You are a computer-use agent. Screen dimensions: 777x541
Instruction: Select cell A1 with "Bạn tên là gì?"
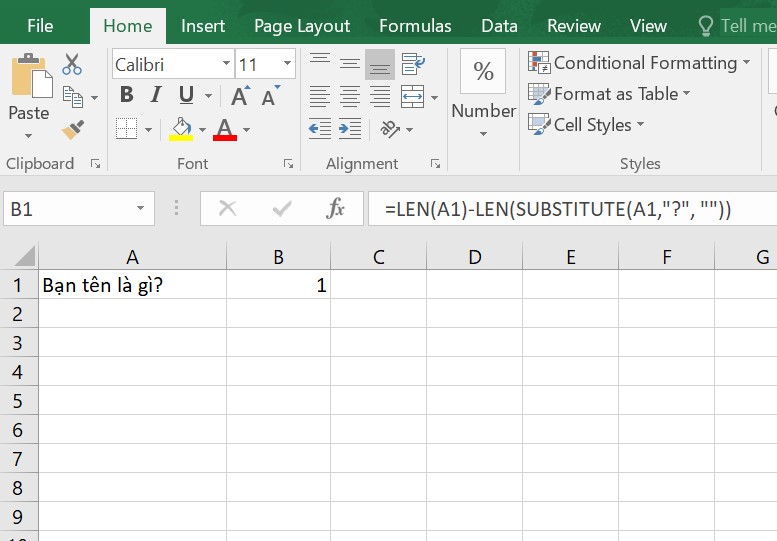click(132, 285)
